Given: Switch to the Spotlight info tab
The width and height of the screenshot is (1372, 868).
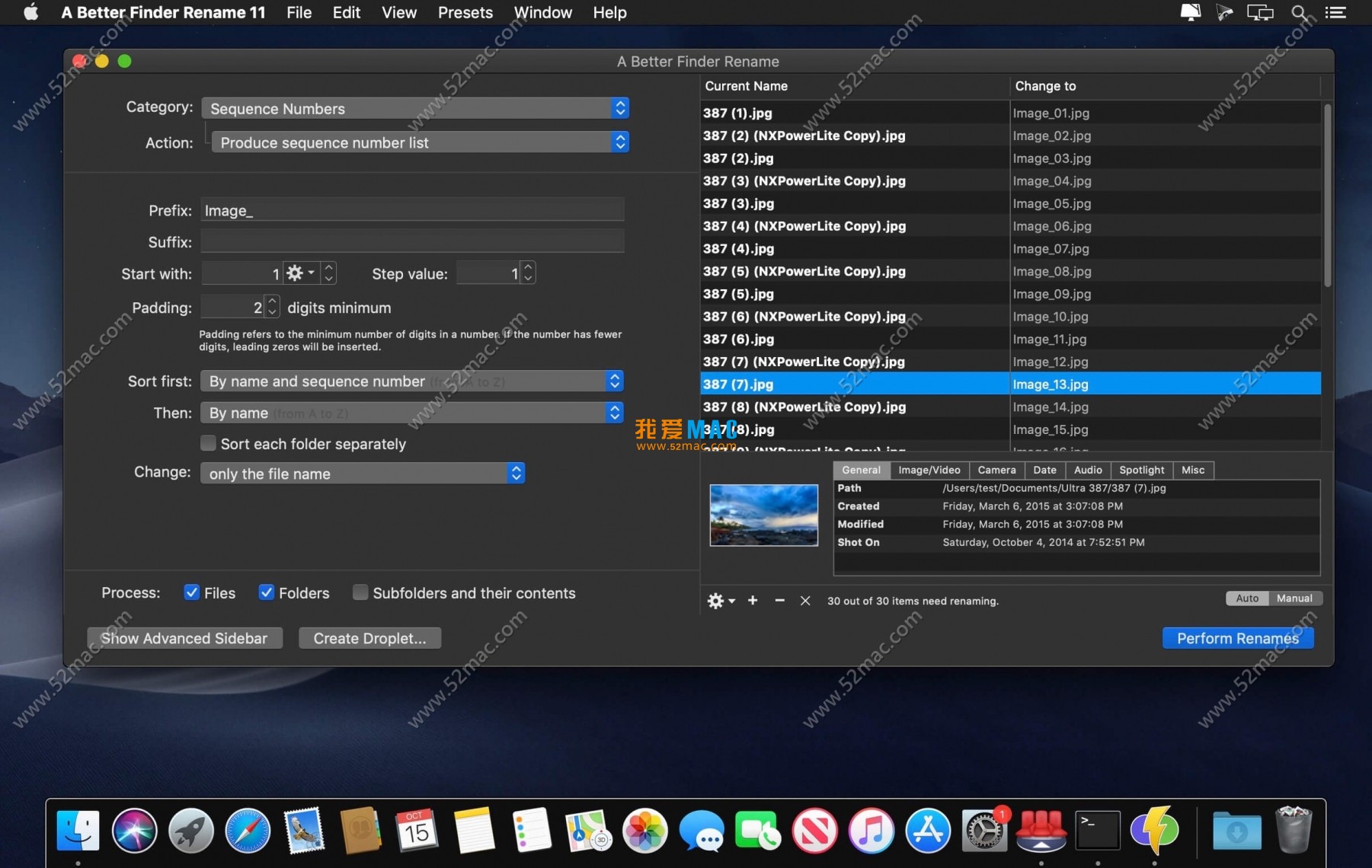Looking at the screenshot, I should 1141,470.
